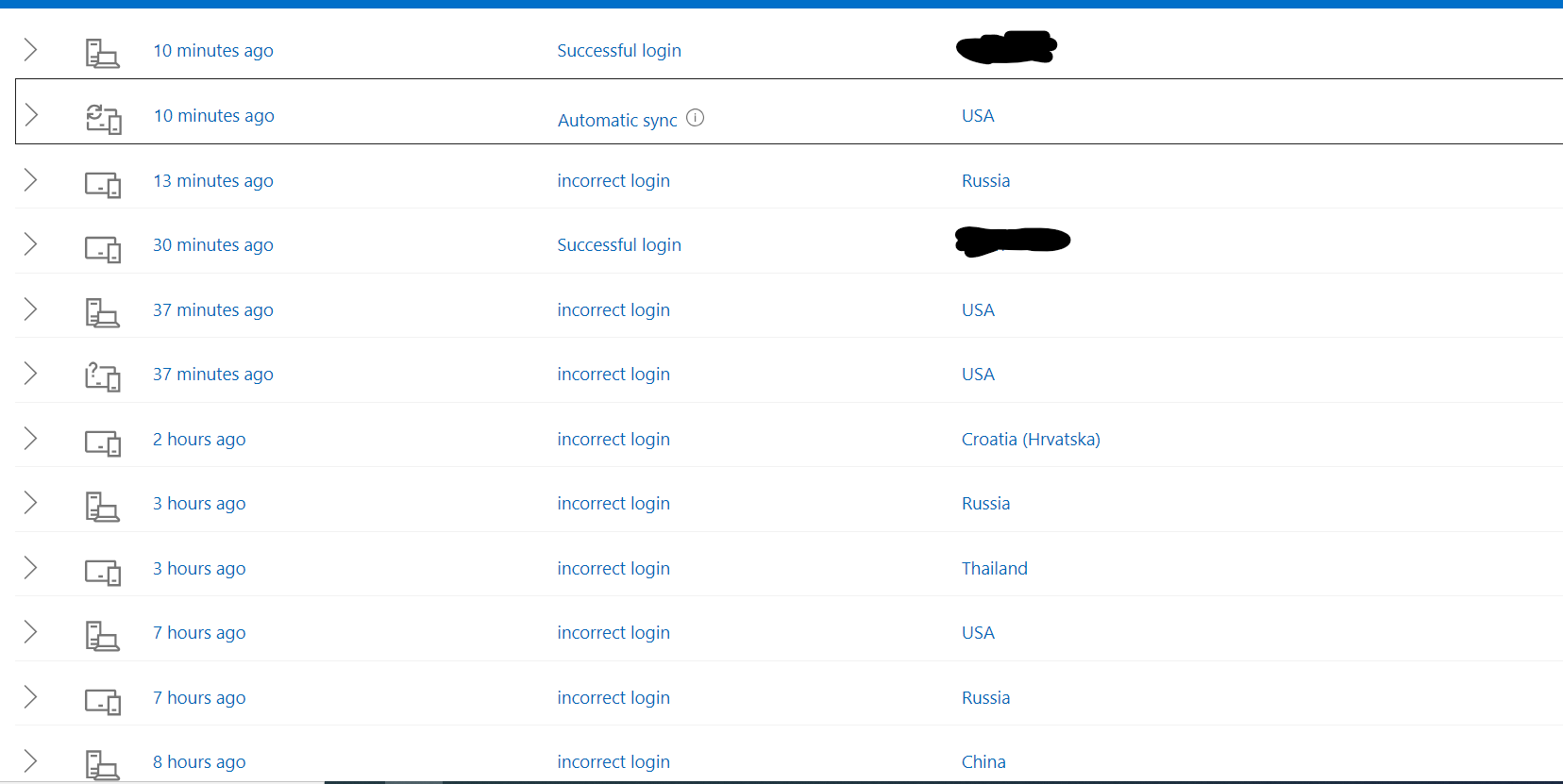Viewport: 1563px width, 784px height.
Task: Click the 30 minutes ago timestamp link
Action: click(x=212, y=244)
